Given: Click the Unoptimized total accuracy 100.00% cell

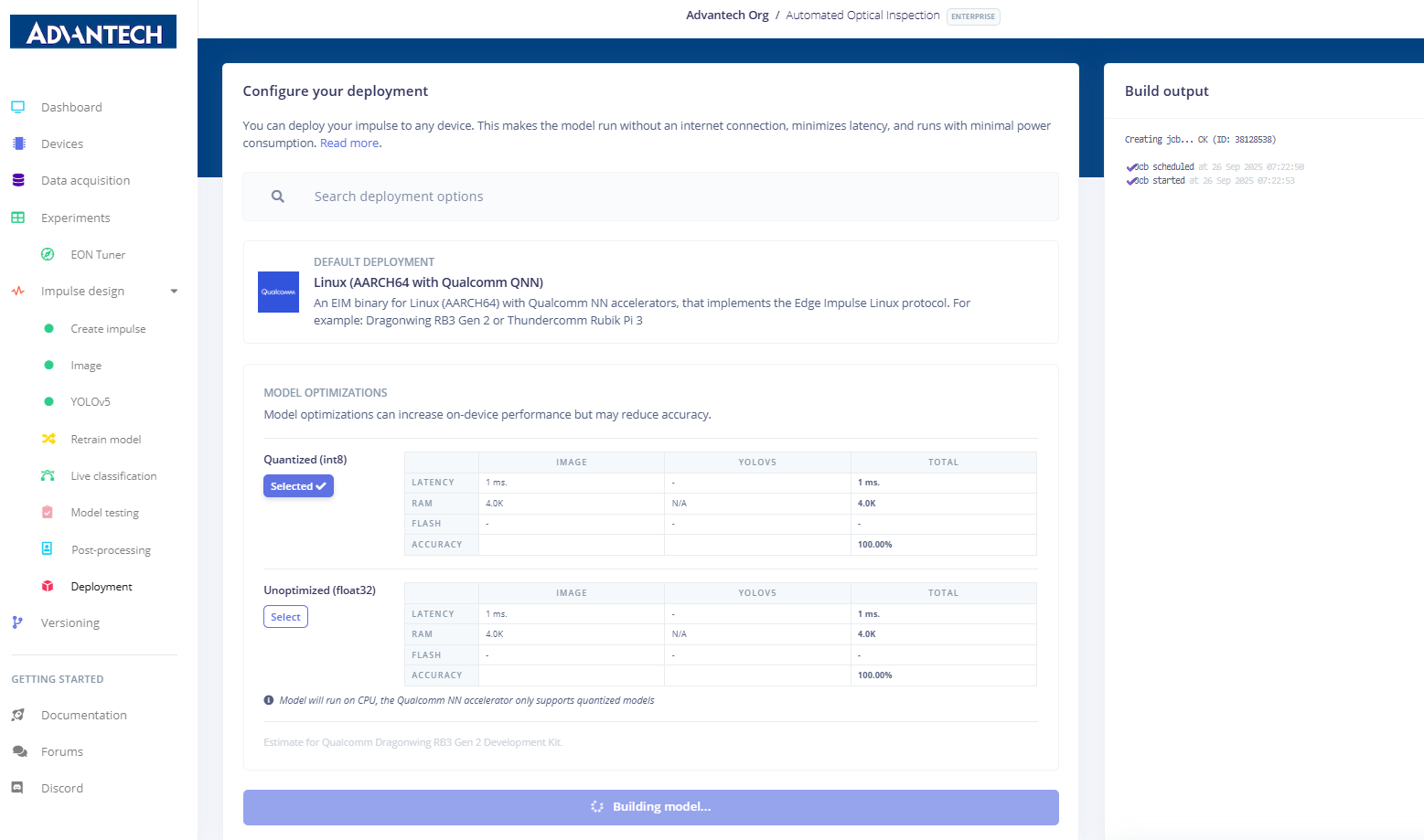Looking at the screenshot, I should [x=944, y=675].
